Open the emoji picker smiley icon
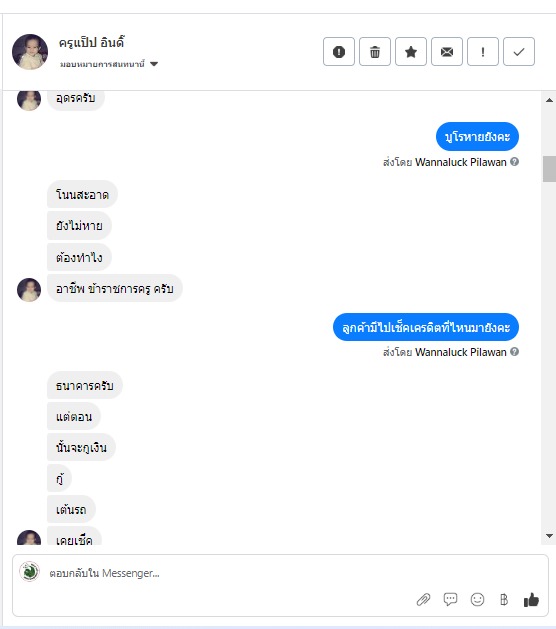Screen dimensions: 556x629 (x=477, y=599)
